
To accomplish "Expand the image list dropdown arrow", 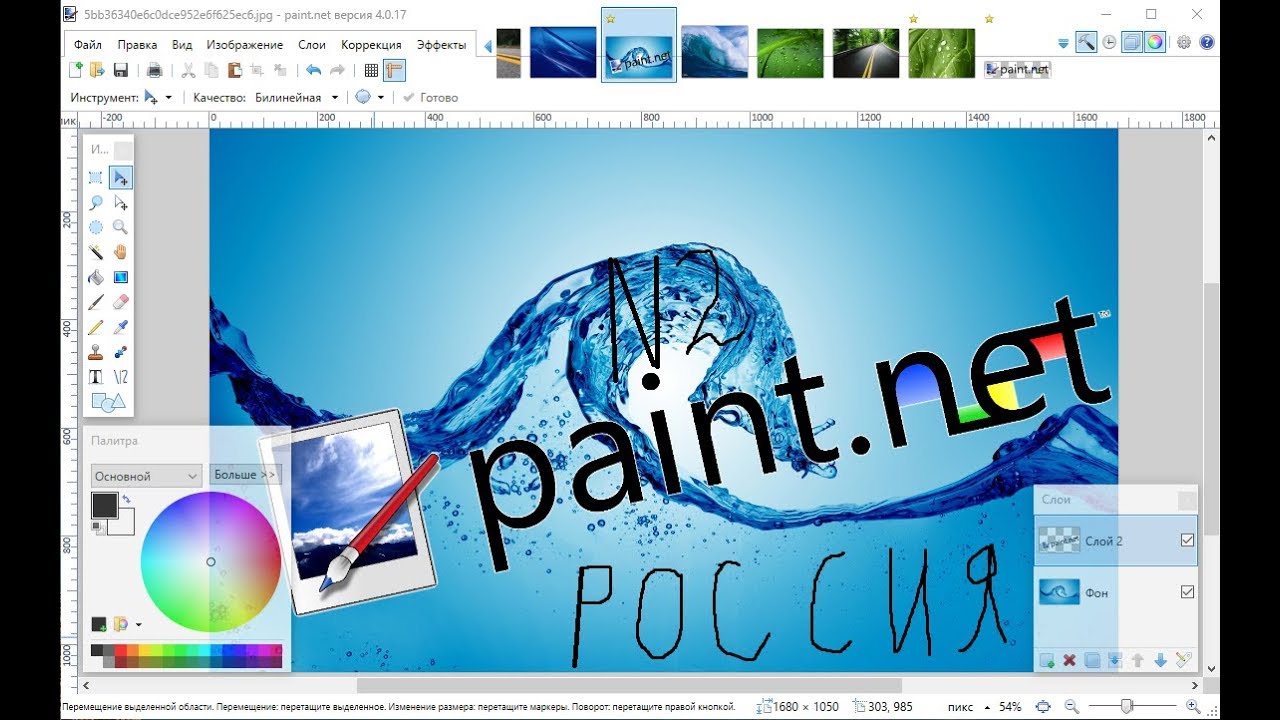I will 1063,43.
